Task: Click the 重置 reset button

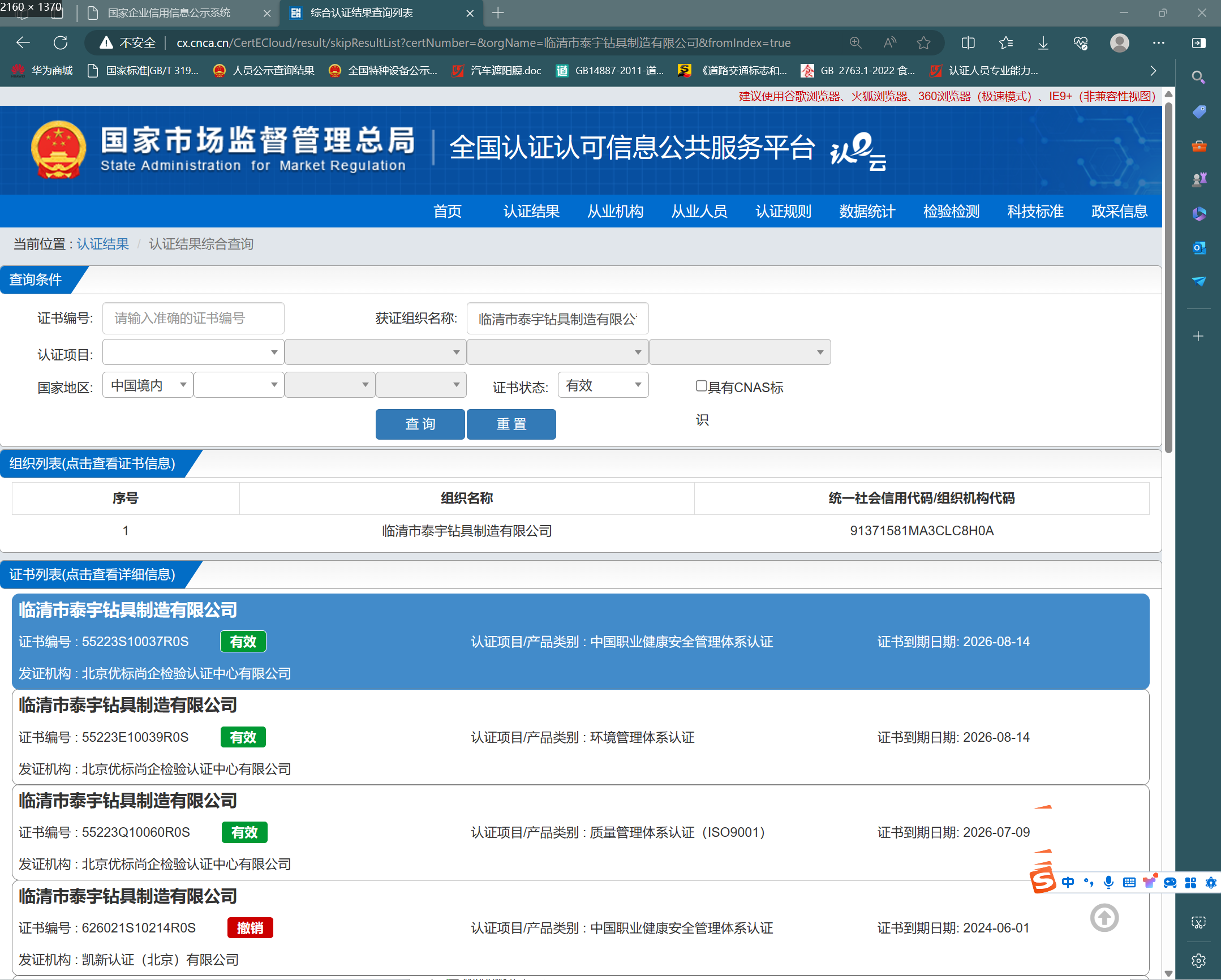Action: [511, 424]
